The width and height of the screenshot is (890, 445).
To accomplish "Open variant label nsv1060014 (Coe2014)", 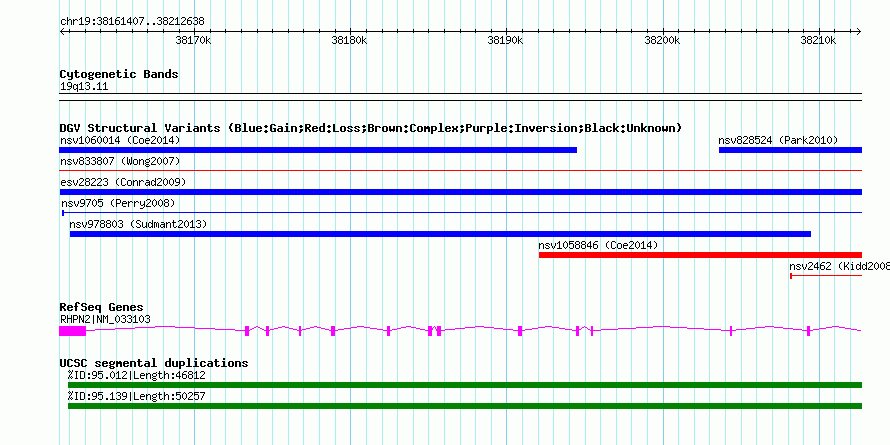I will pos(120,140).
